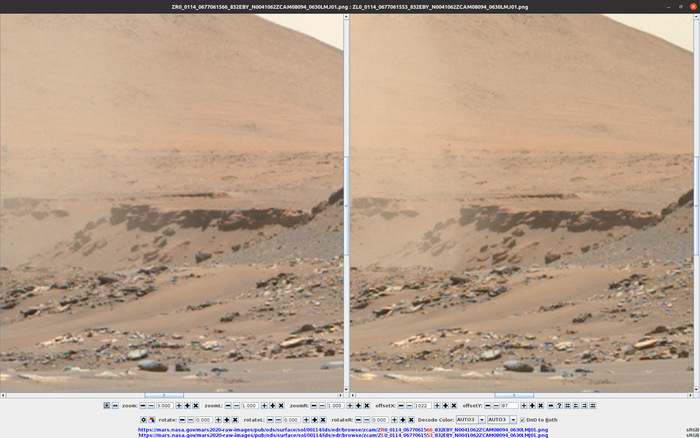Image resolution: width=700 pixels, height=438 pixels.
Task: Click the small icon immediately left of zoom label
Action: click(x=115, y=406)
